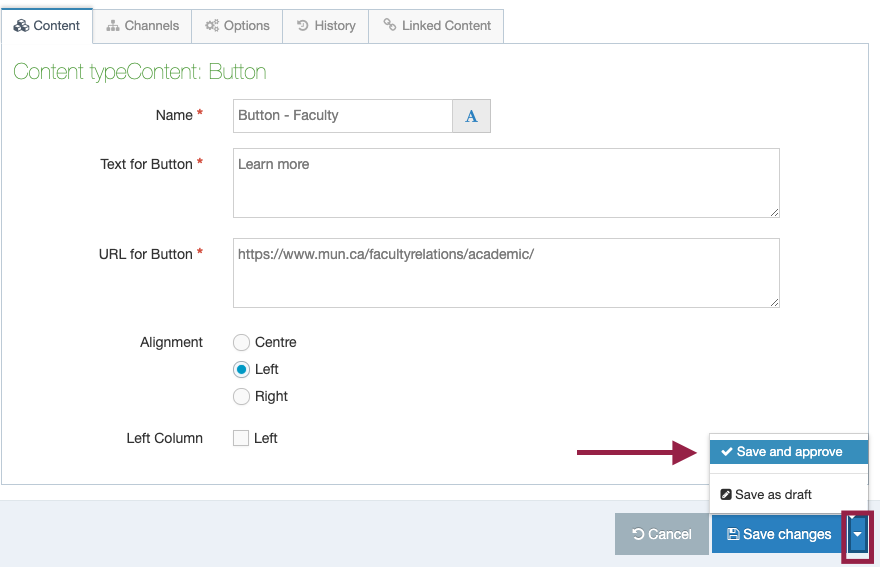Click the Content tab cubes icon

point(21,26)
